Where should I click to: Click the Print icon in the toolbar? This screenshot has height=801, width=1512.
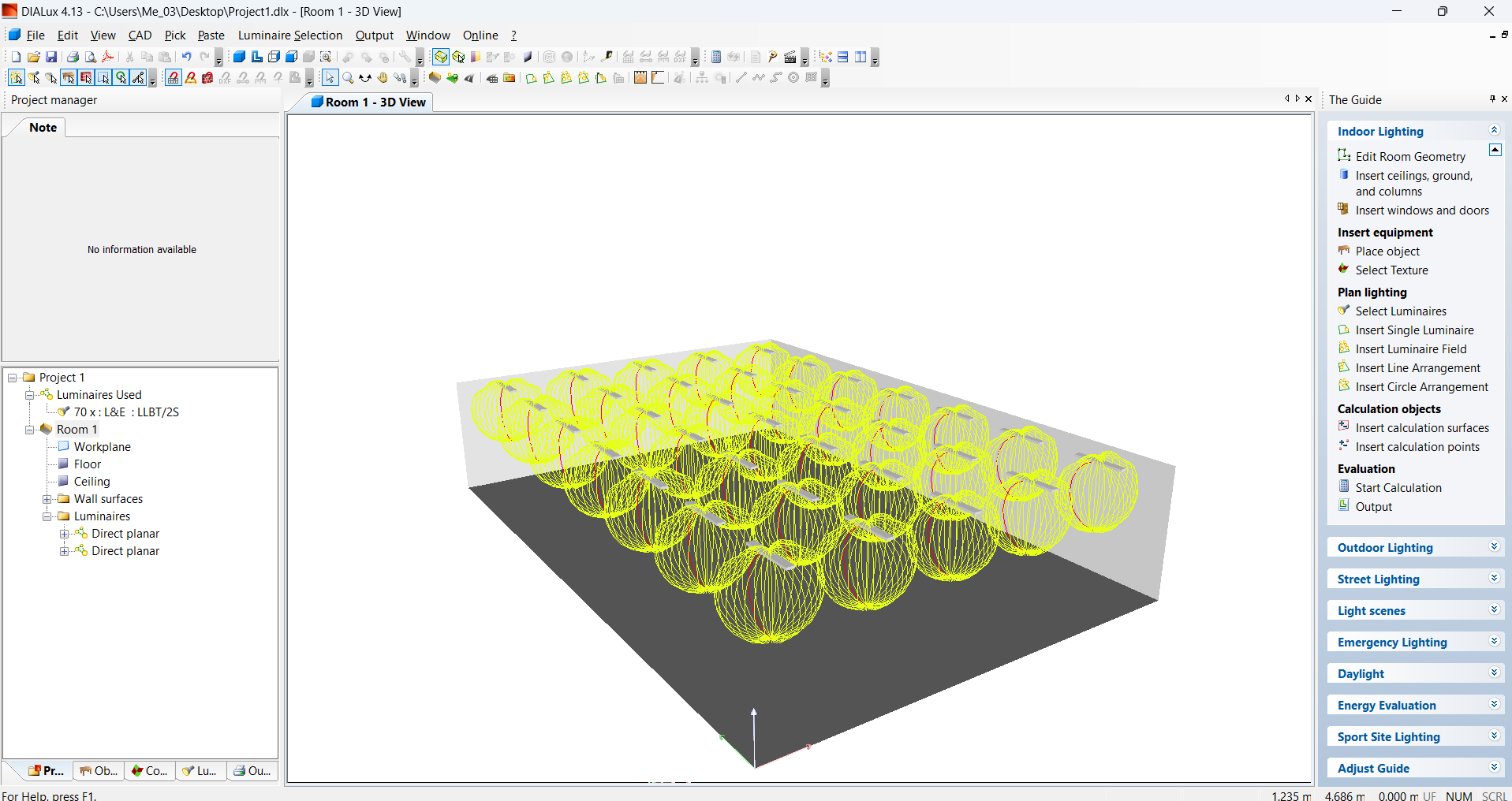click(73, 57)
